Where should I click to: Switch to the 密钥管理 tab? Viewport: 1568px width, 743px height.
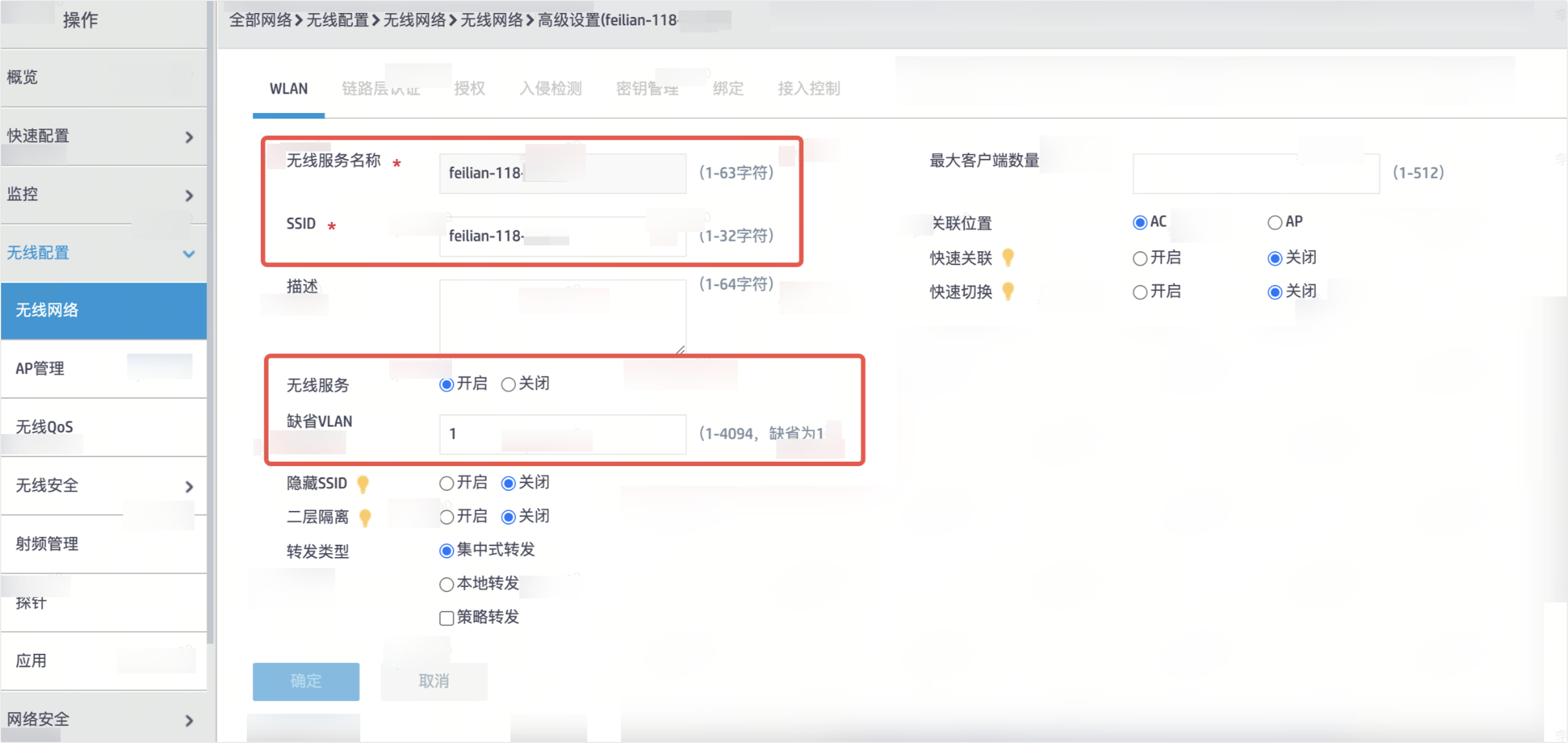647,89
